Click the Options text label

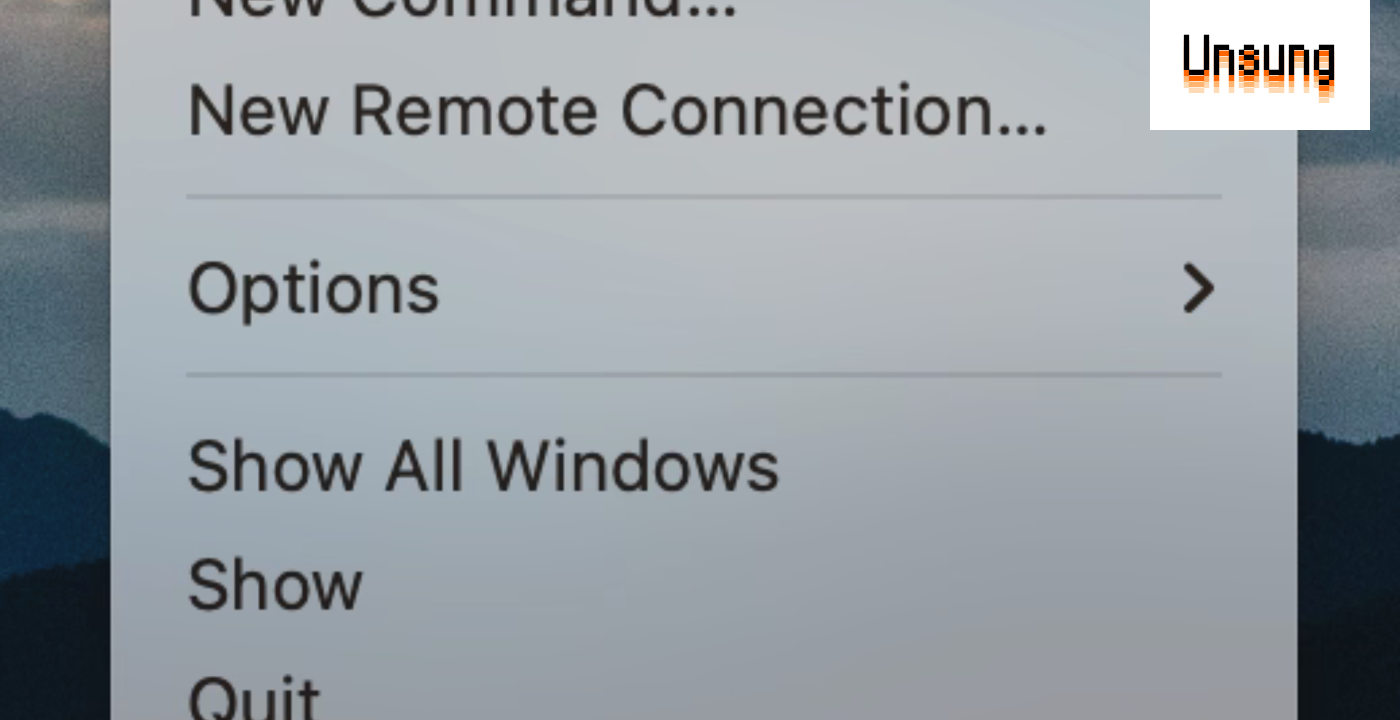[x=314, y=291]
